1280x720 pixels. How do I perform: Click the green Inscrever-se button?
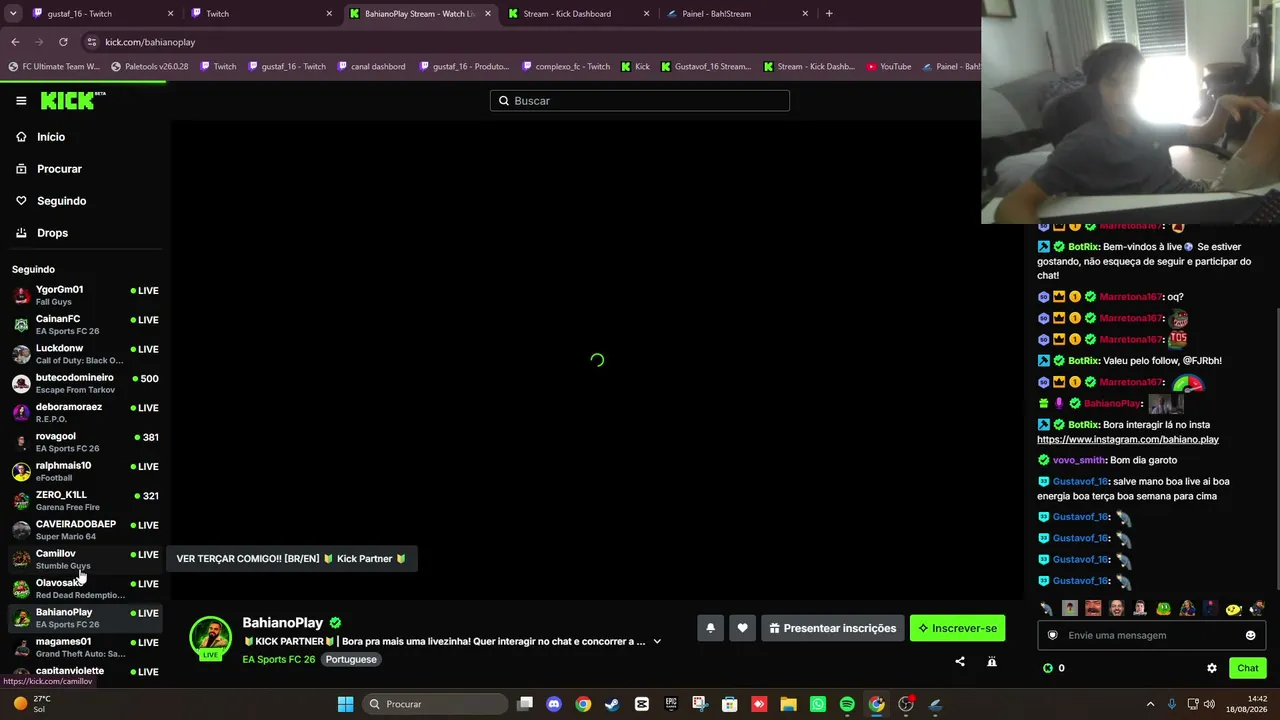pos(958,628)
